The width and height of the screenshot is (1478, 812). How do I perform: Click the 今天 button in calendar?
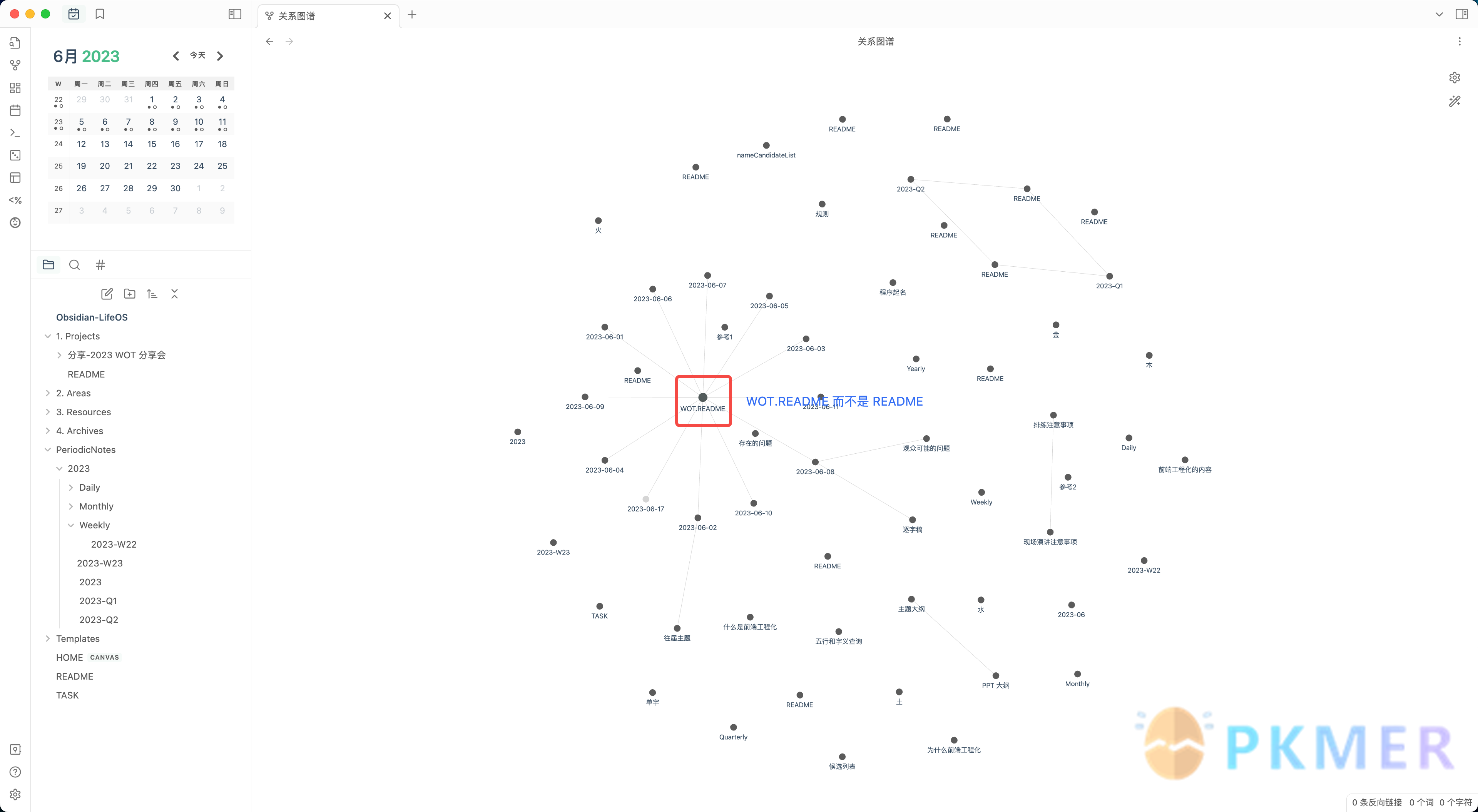[x=197, y=55]
